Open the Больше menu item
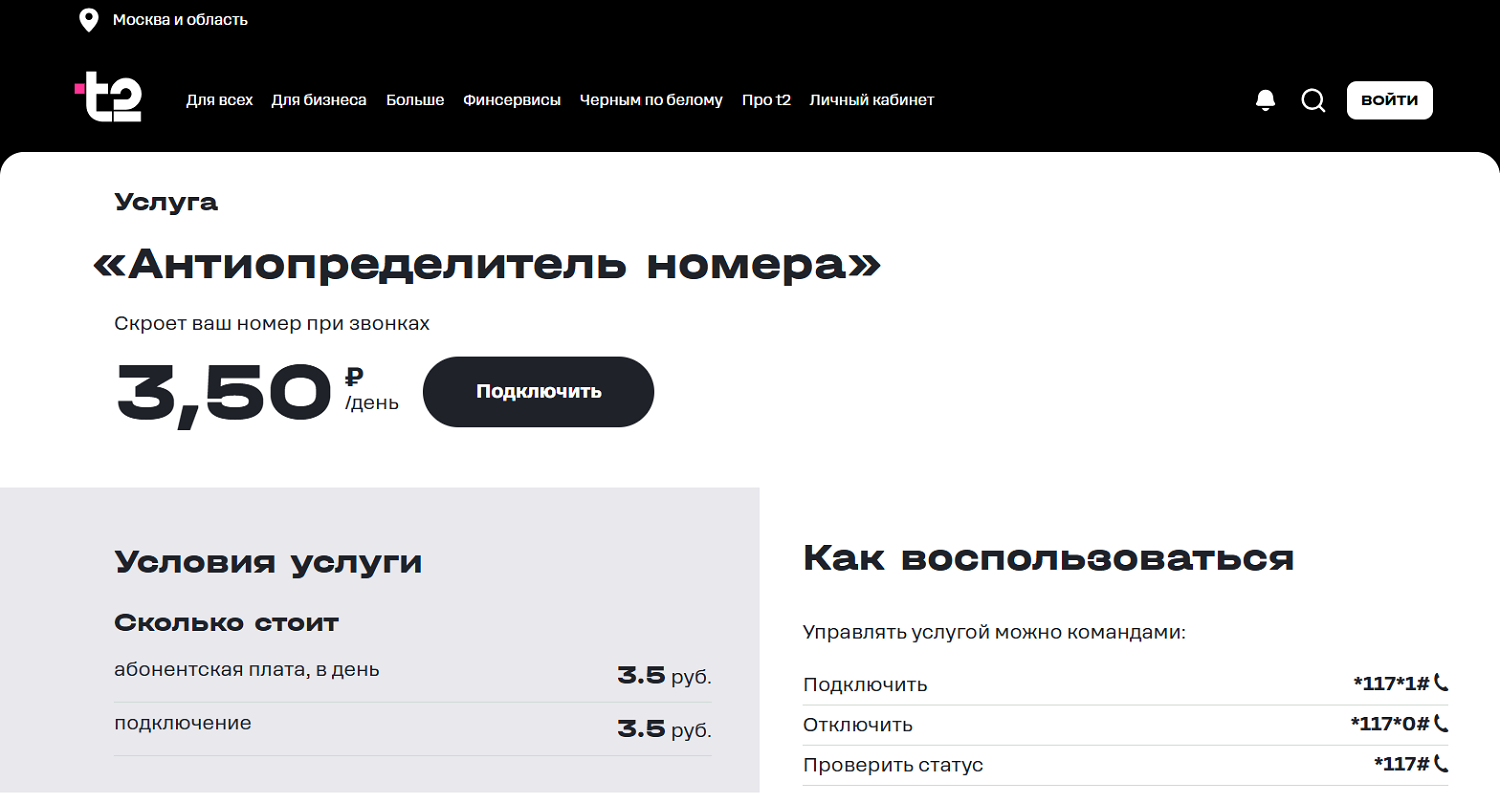The height and width of the screenshot is (803, 1500). coord(415,100)
